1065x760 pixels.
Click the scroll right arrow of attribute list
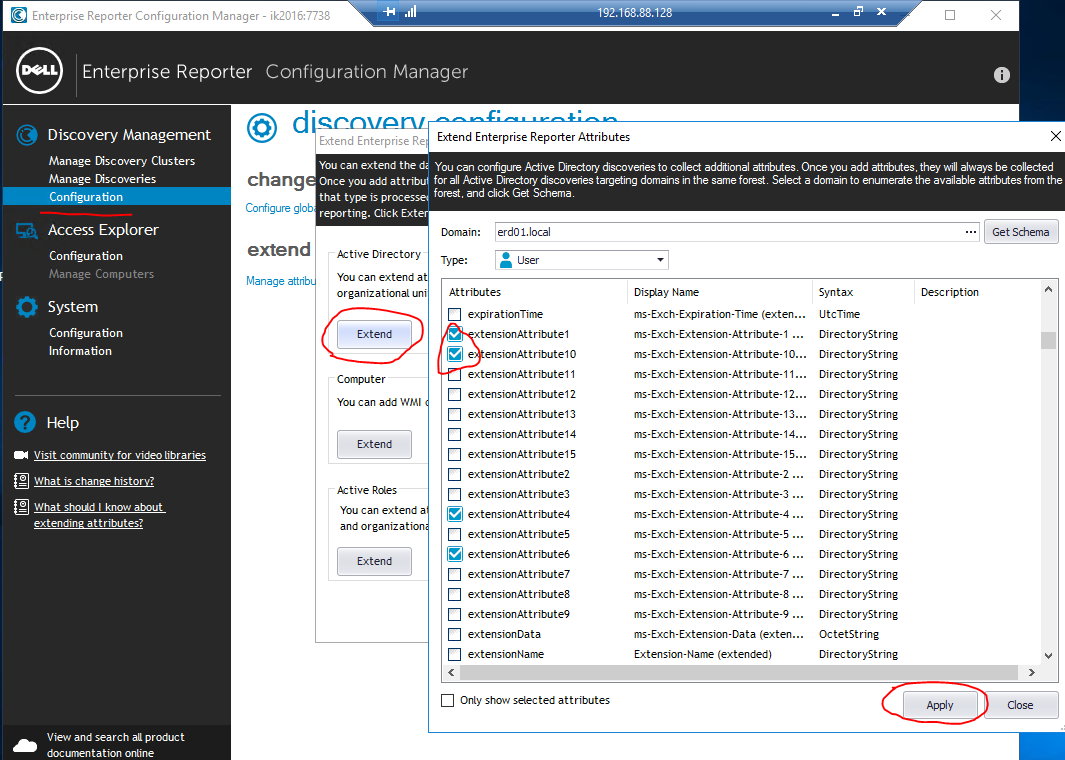(x=1032, y=672)
